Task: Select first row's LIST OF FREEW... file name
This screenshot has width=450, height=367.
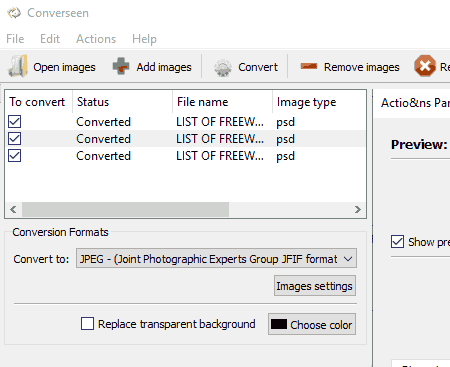Action: [x=220, y=122]
